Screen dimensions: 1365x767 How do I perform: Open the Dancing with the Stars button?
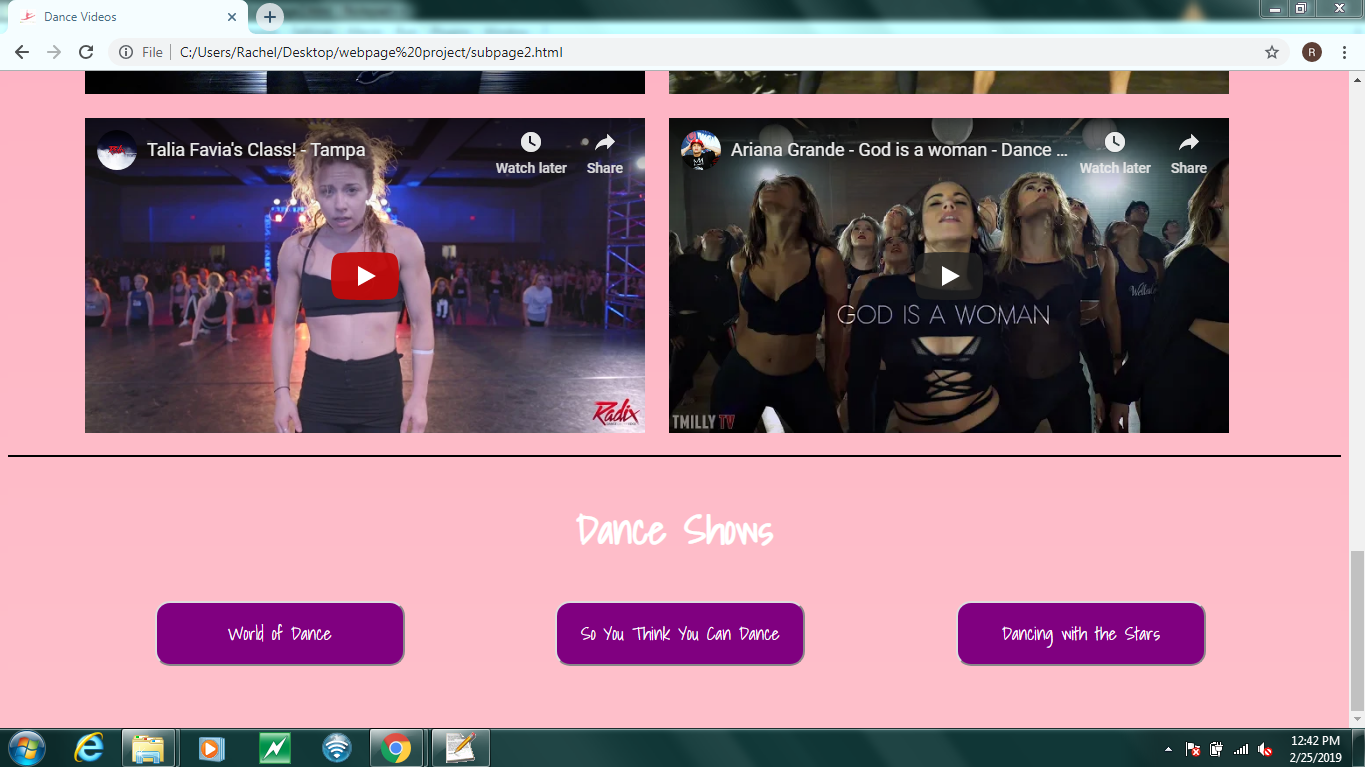(x=1081, y=633)
